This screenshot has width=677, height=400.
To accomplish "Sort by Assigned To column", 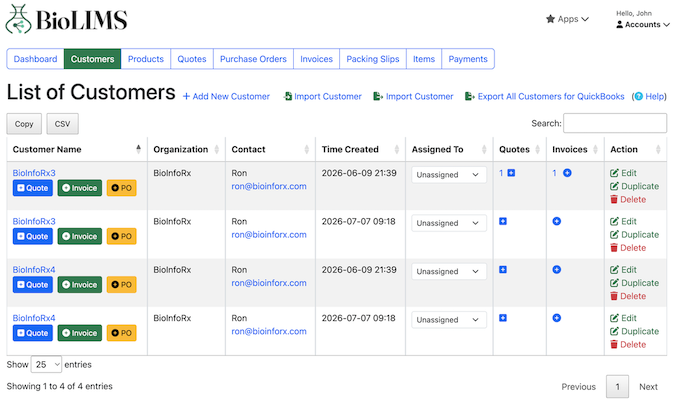I will 449,149.
